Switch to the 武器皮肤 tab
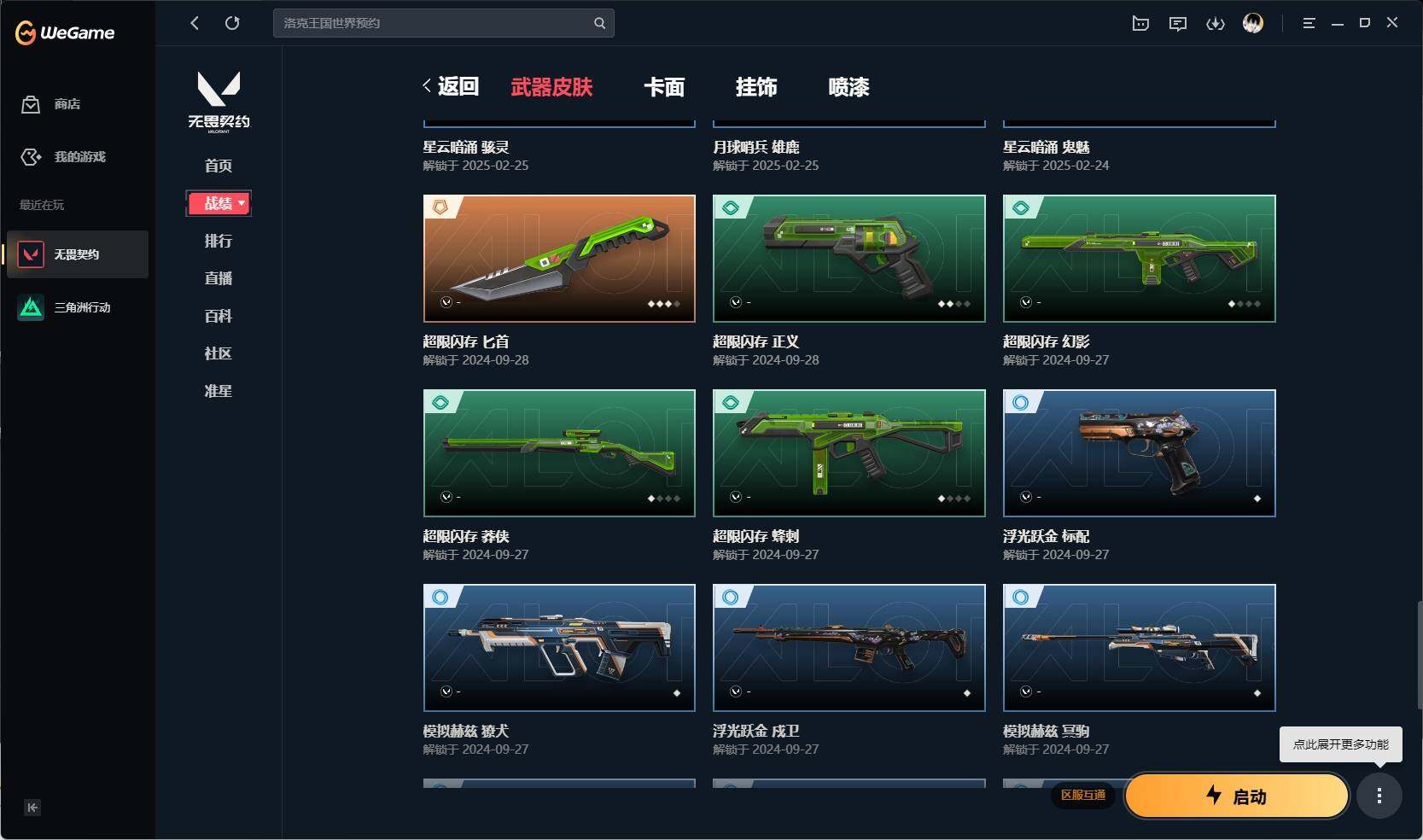This screenshot has width=1423, height=840. pyautogui.click(x=551, y=87)
